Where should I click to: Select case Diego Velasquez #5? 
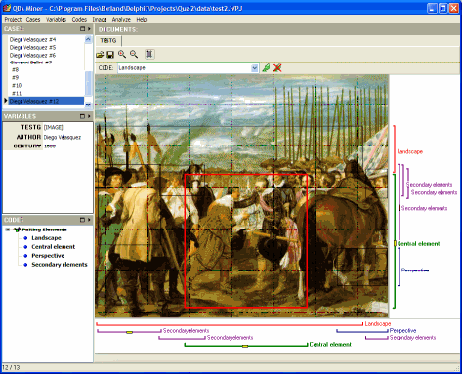pos(33,48)
